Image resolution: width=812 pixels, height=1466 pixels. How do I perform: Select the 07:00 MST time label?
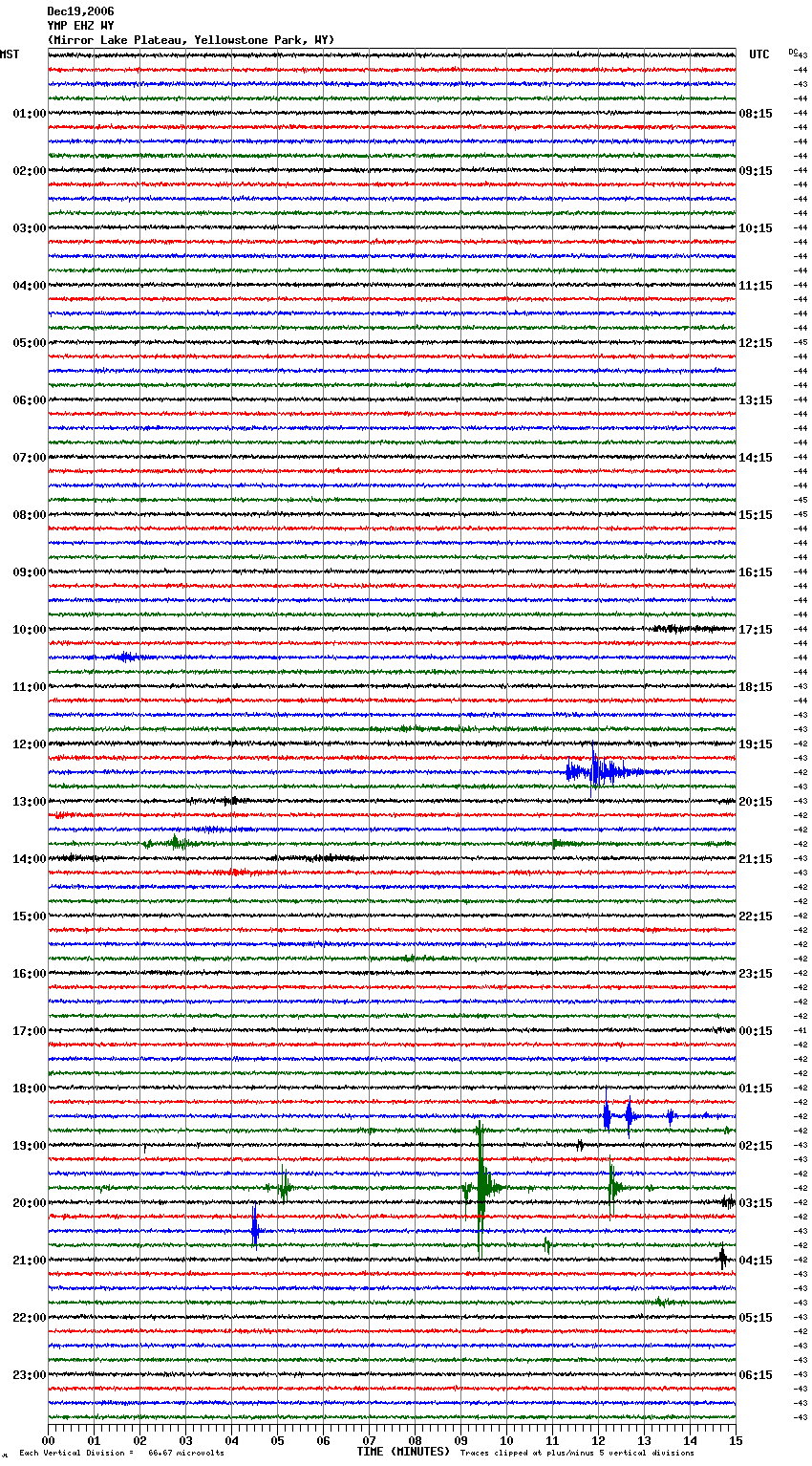(30, 458)
